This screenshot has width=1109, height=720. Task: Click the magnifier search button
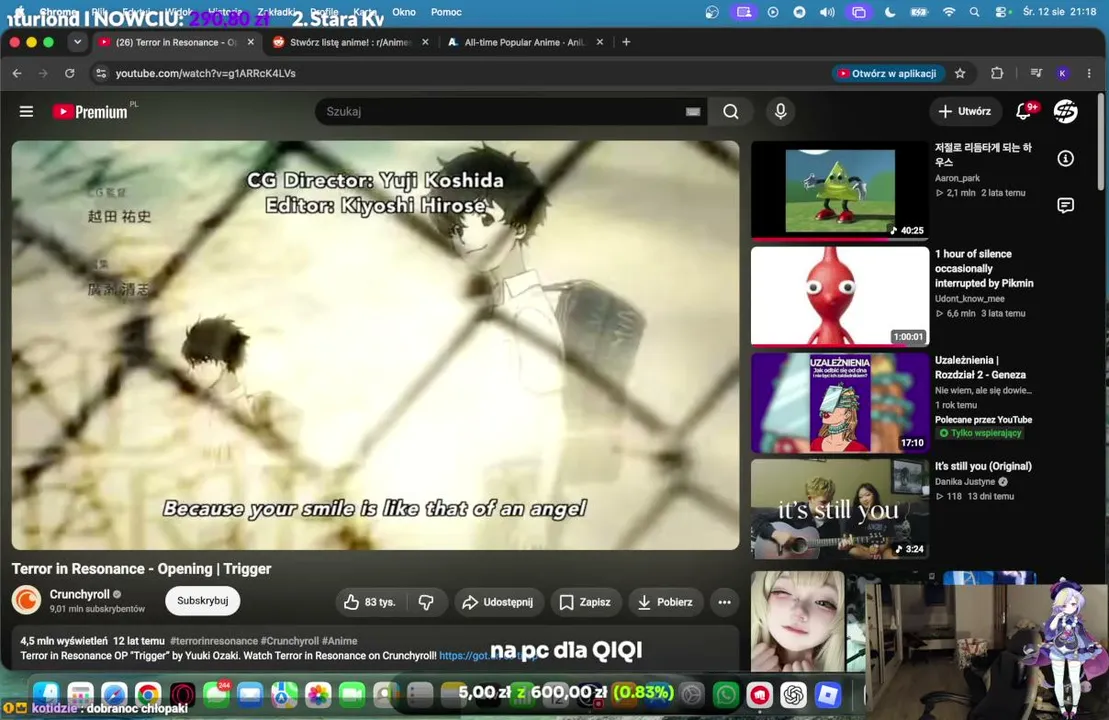[x=731, y=112]
